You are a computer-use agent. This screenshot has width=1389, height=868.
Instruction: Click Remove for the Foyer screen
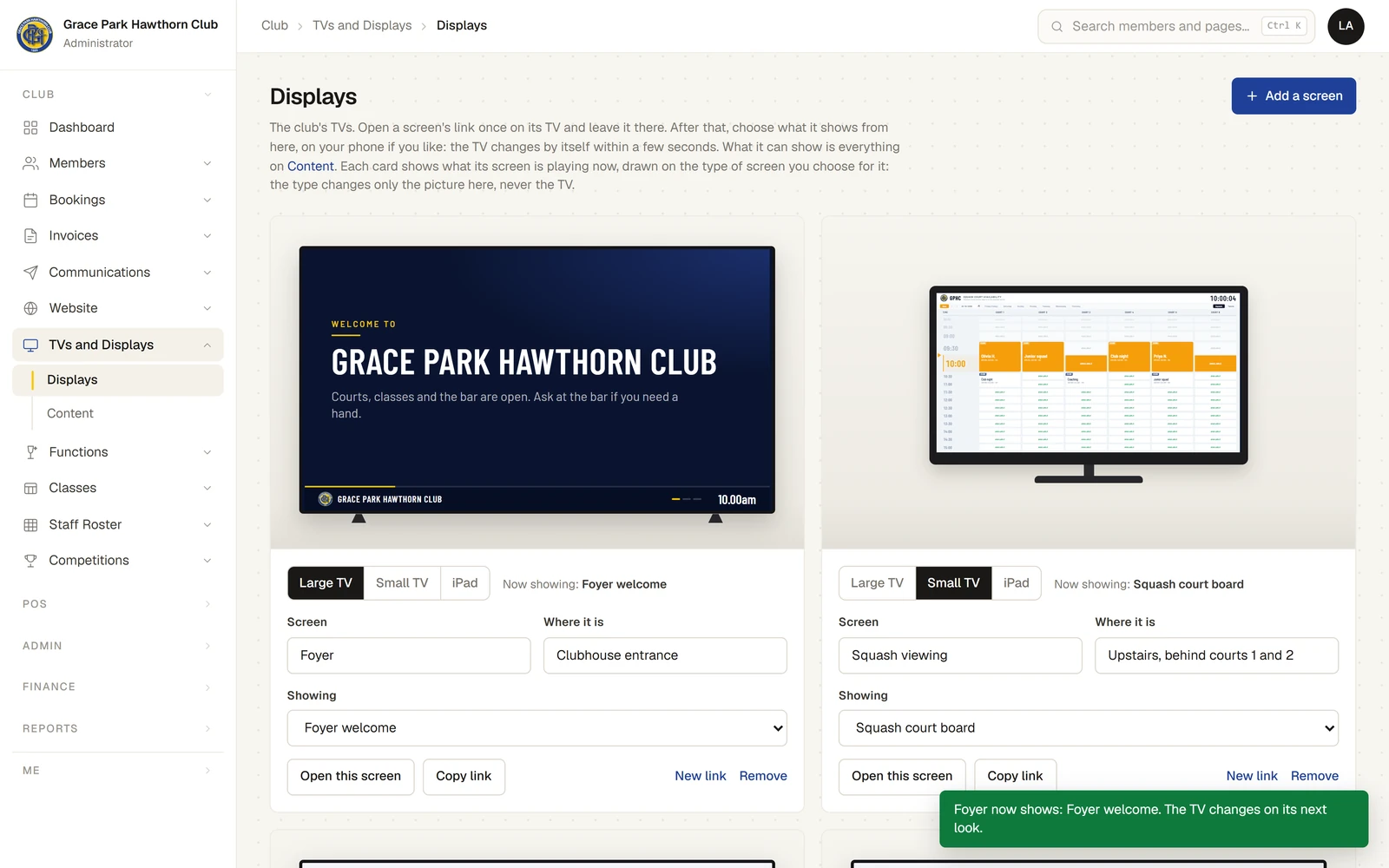763,777
